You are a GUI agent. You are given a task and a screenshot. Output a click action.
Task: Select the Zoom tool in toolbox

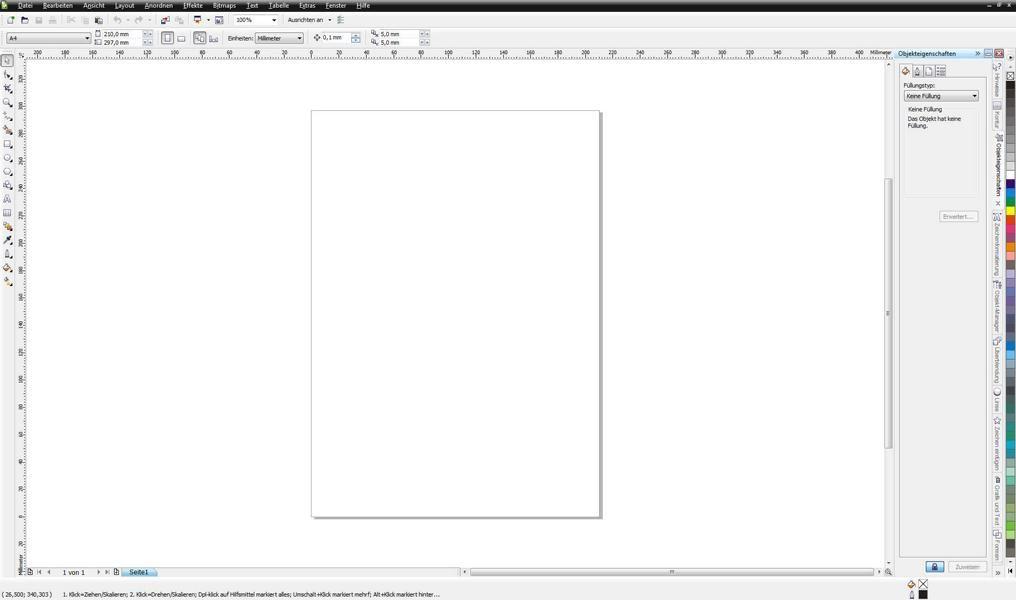(7, 102)
